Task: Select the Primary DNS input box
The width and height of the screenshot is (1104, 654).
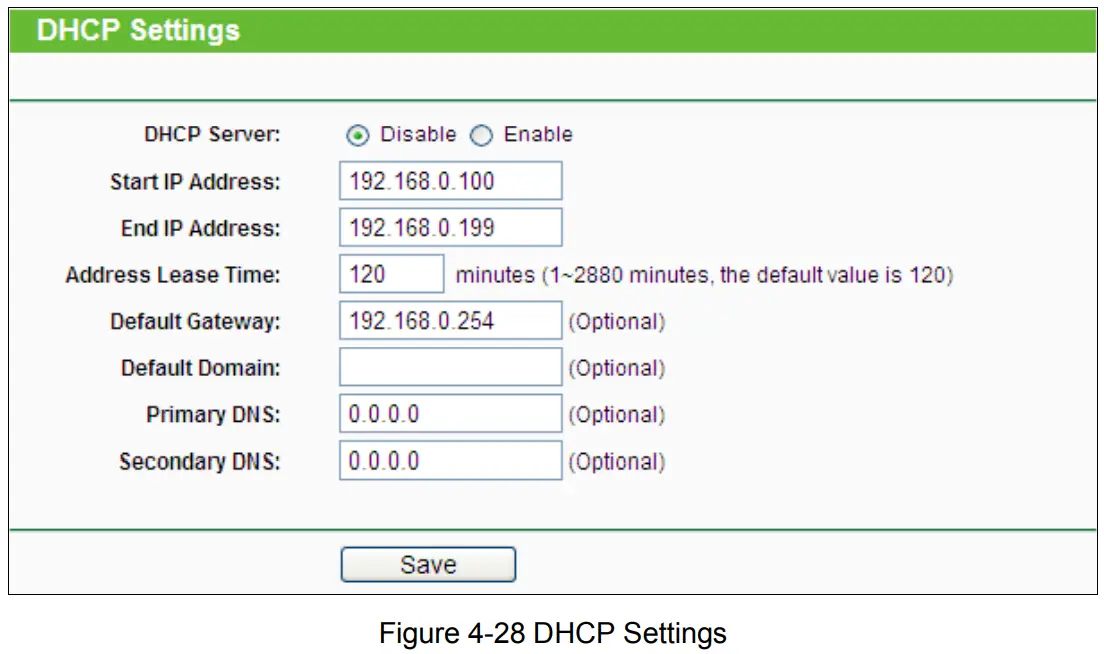Action: (450, 414)
